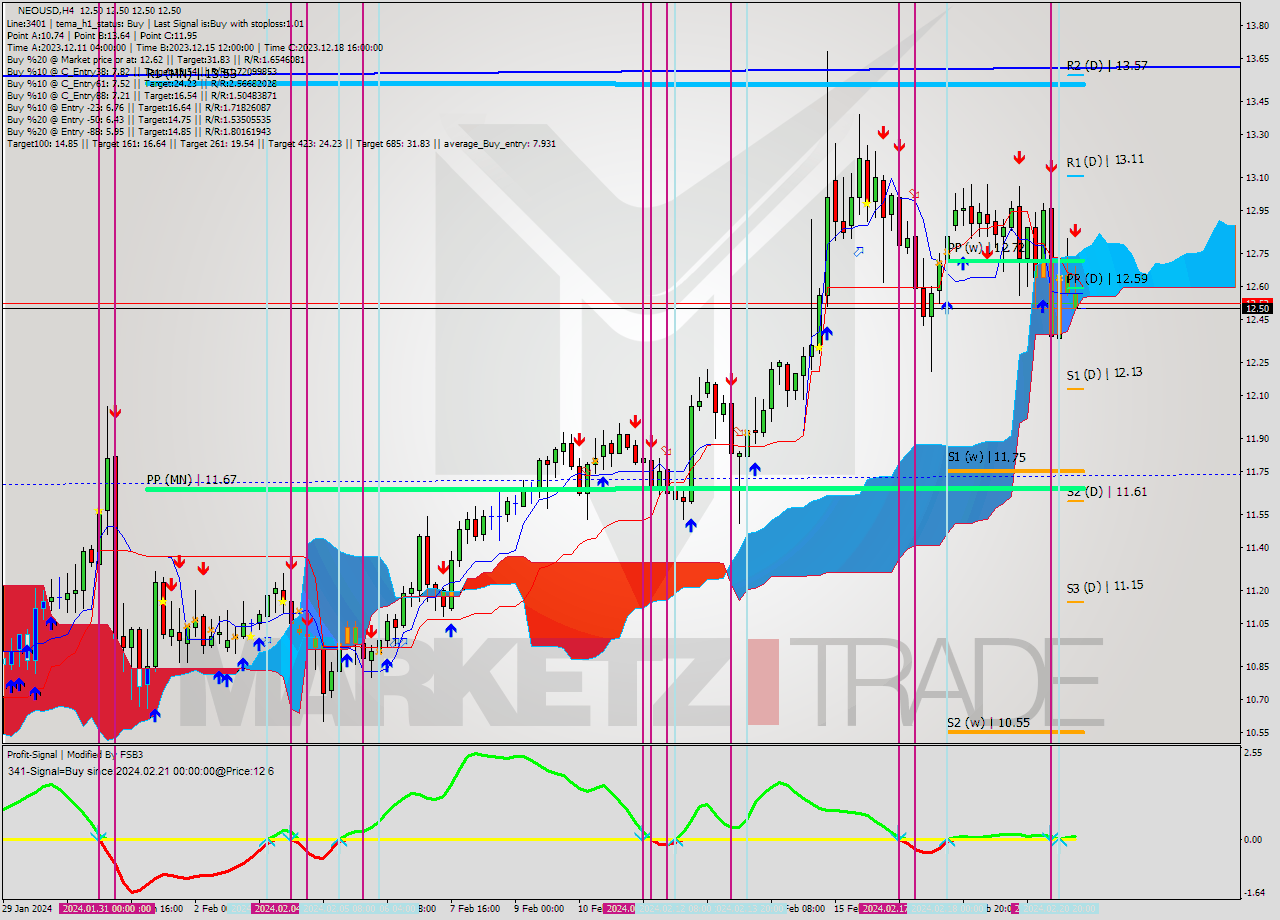
Task: Click the 10.85 price axis value
Action: click(1257, 667)
